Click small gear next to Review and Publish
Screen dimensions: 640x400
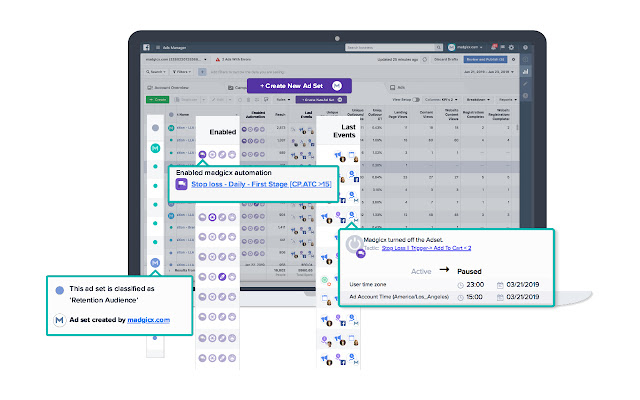pyautogui.click(x=513, y=60)
